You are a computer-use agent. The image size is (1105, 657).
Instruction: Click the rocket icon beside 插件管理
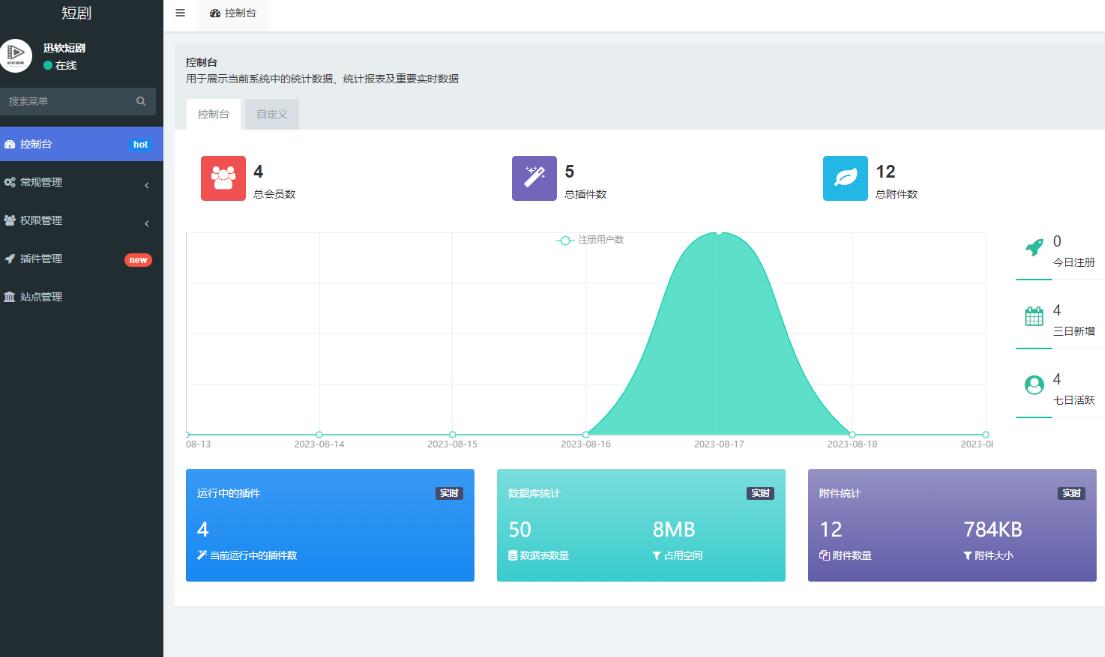pyautogui.click(x=9, y=259)
